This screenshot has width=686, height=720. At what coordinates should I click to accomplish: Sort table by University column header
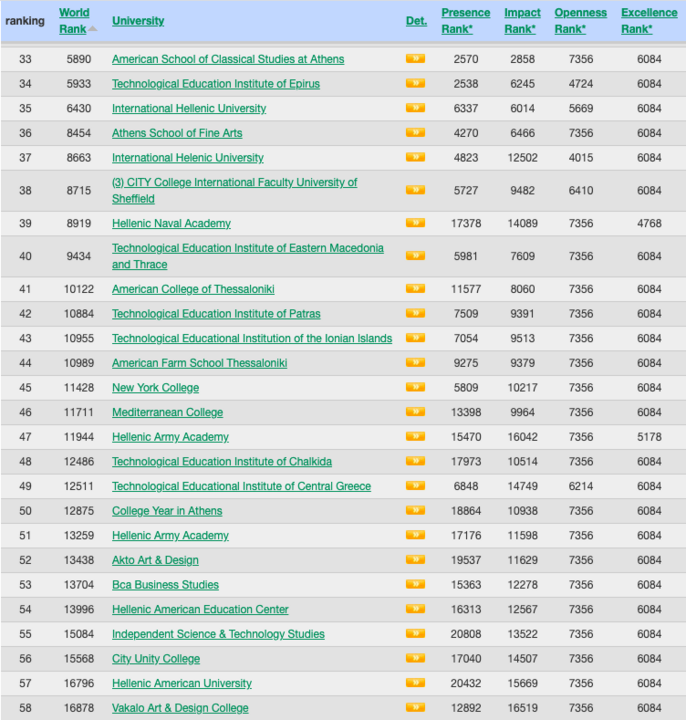(138, 21)
